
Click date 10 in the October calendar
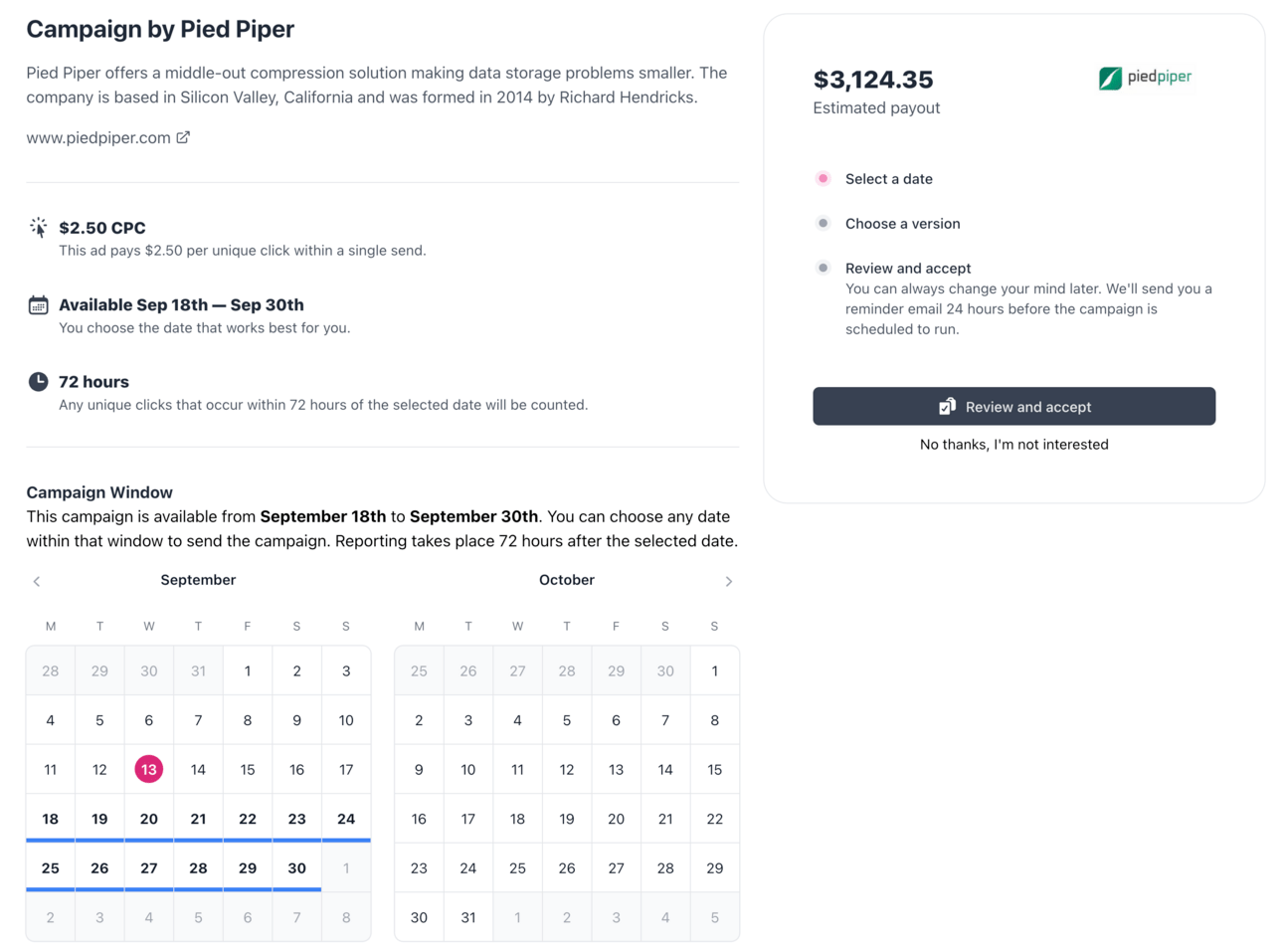coord(468,769)
